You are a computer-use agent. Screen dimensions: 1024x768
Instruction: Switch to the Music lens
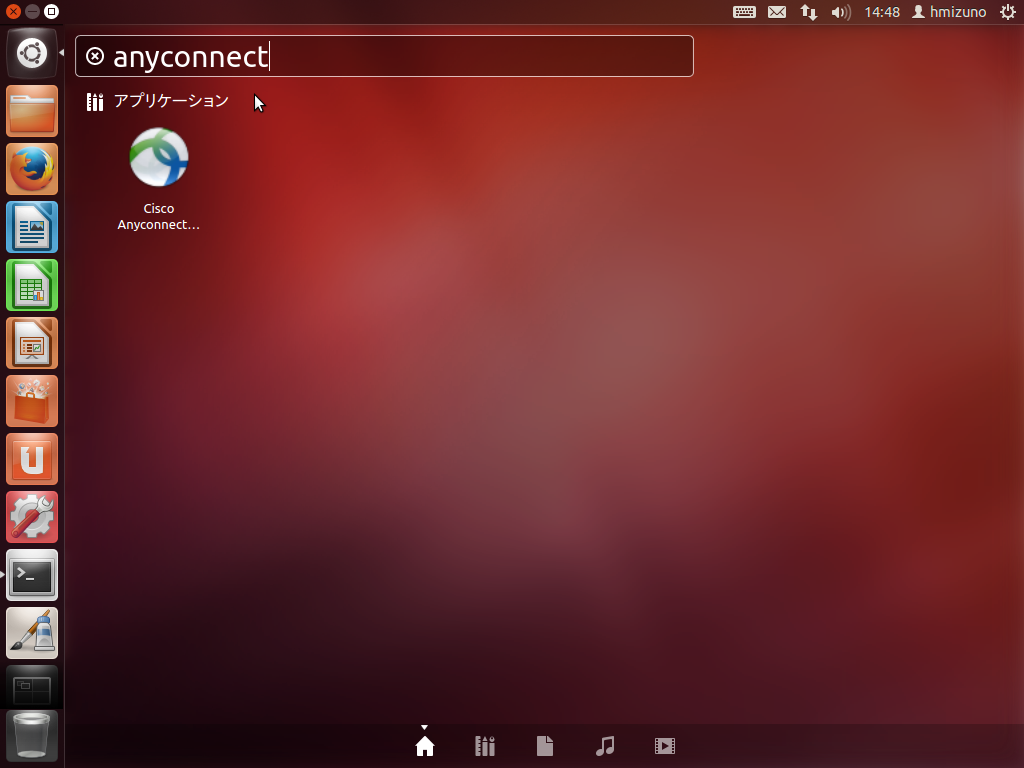coord(605,746)
